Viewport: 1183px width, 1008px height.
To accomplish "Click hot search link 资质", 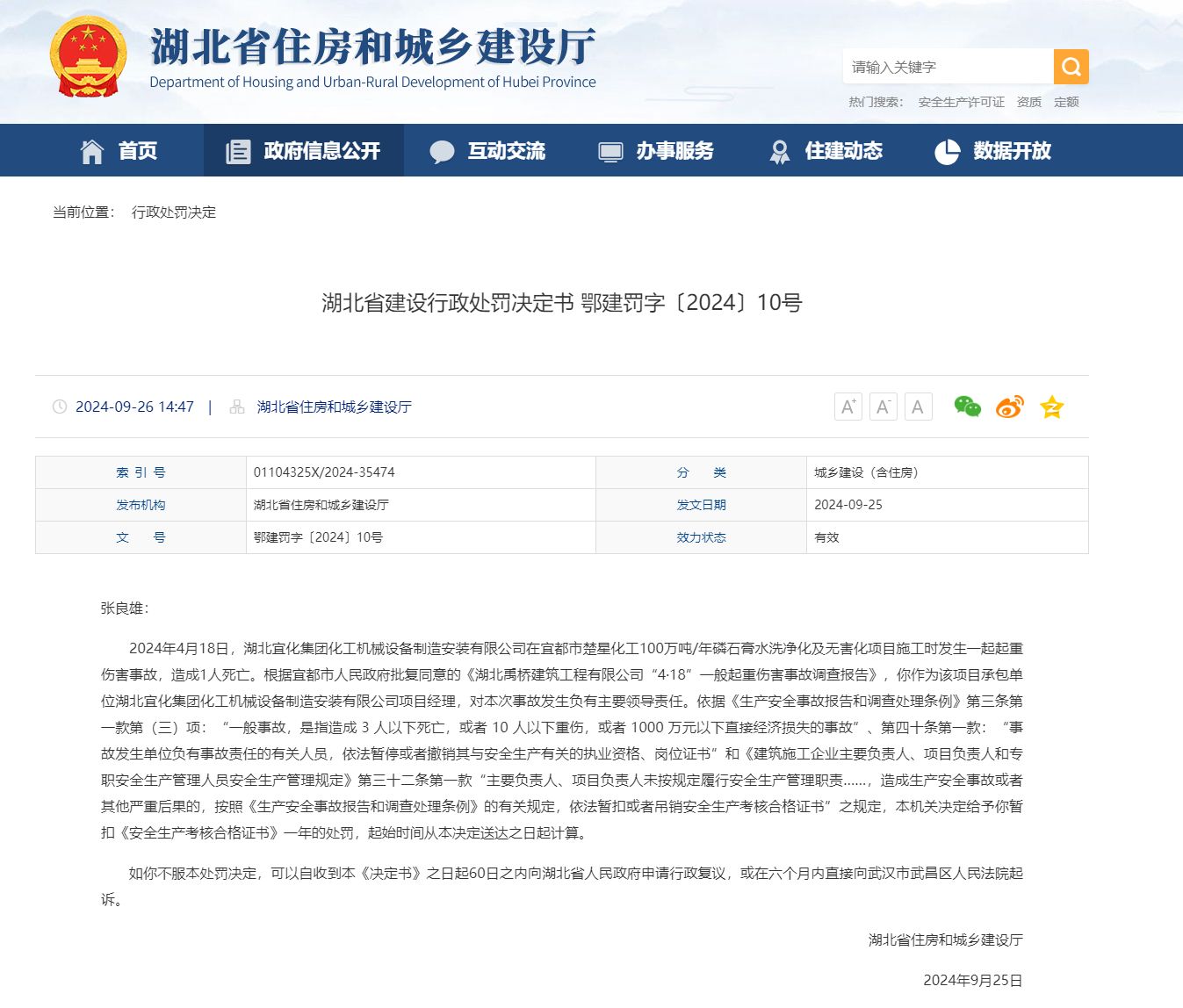I will pos(1029,102).
